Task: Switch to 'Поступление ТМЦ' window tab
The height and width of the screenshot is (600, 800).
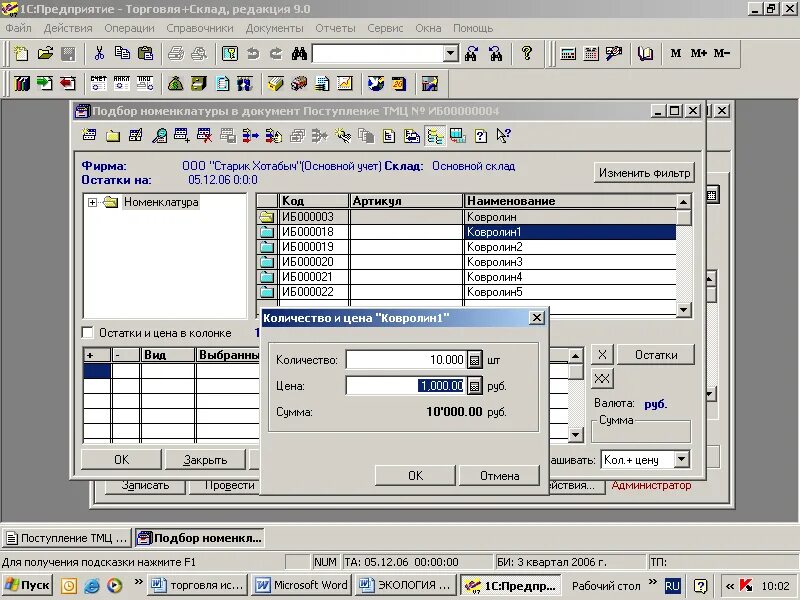Action: pyautogui.click(x=67, y=538)
